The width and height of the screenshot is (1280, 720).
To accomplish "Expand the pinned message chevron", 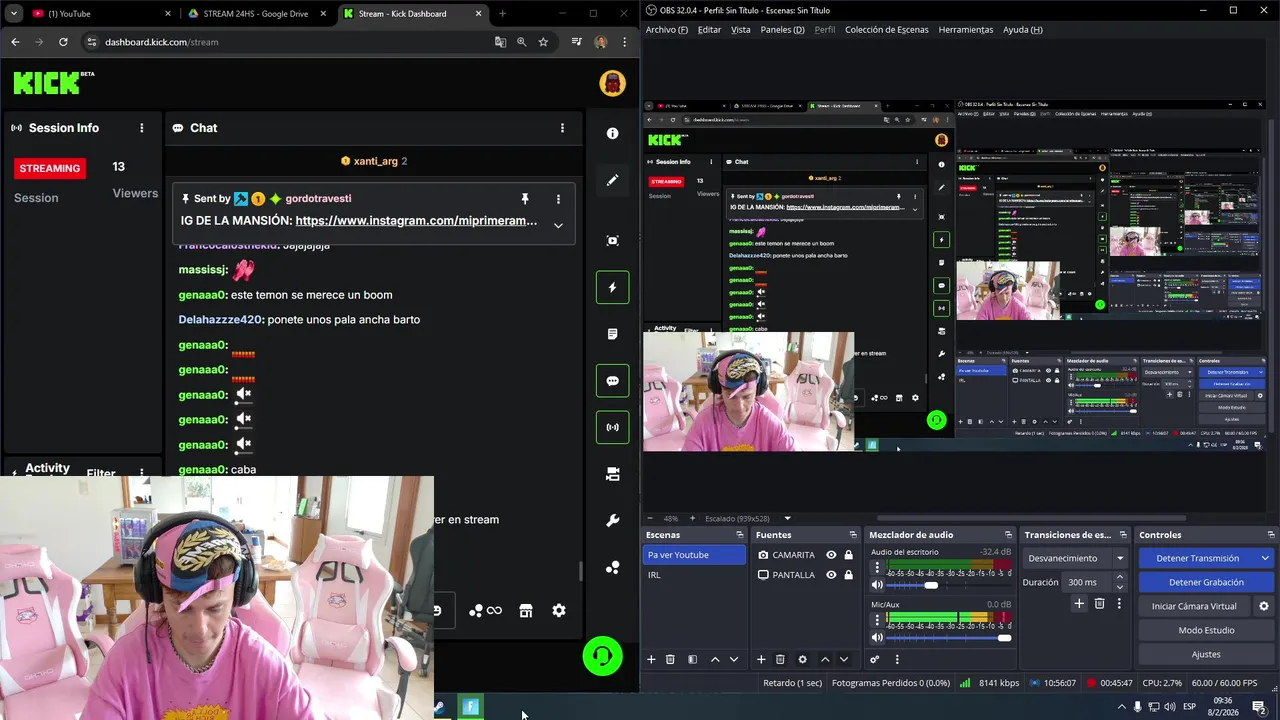I will tap(558, 225).
